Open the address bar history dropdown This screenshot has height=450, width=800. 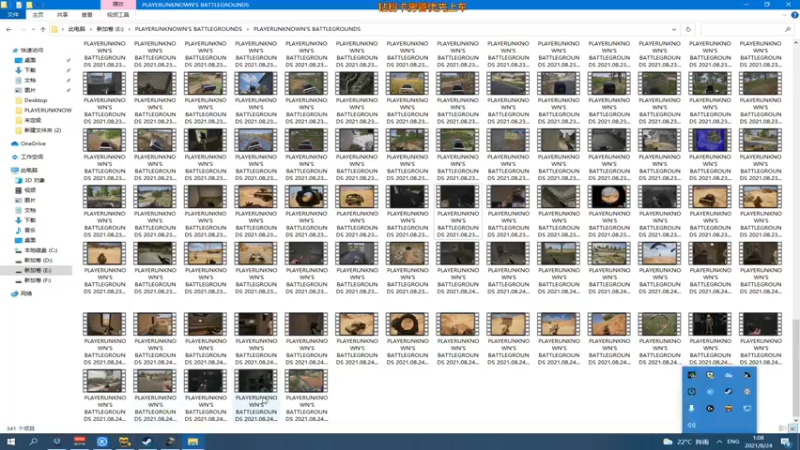coord(674,30)
